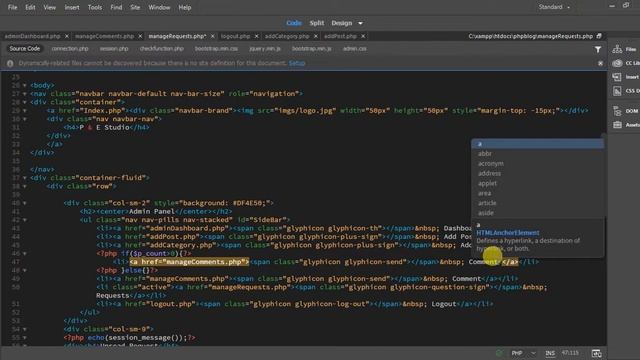Screen dimensions: 640x360
Task: Collapse the body tag on line 26
Action: [24, 85]
